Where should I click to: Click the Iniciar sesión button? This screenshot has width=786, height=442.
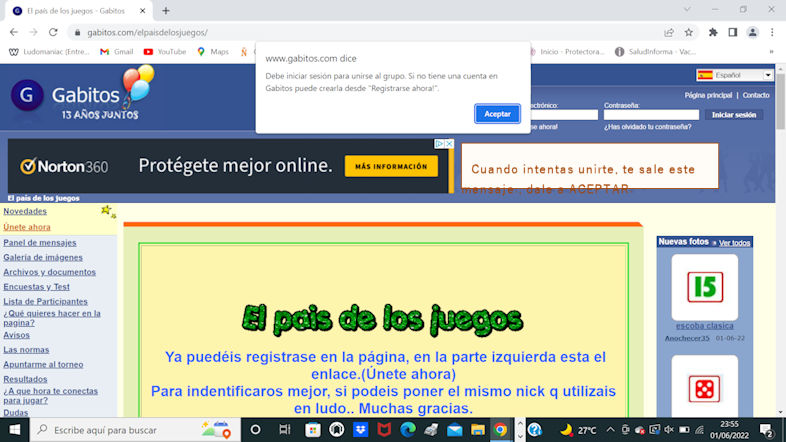point(734,115)
